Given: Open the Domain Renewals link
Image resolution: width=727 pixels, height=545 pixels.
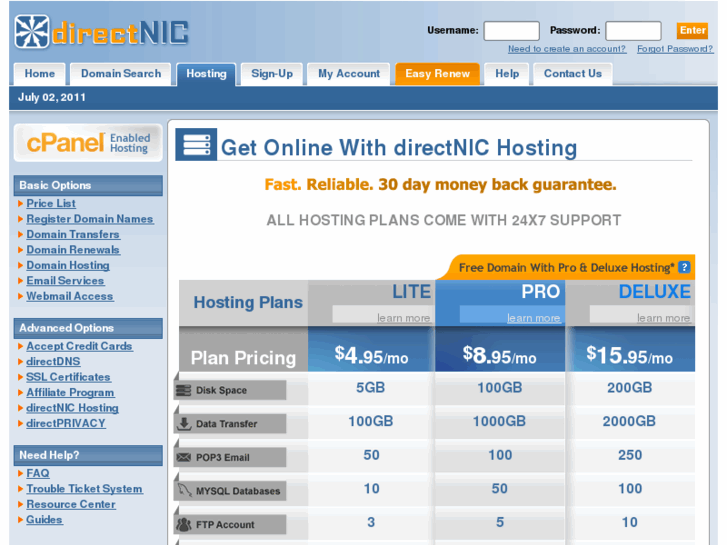Looking at the screenshot, I should pyautogui.click(x=73, y=250).
